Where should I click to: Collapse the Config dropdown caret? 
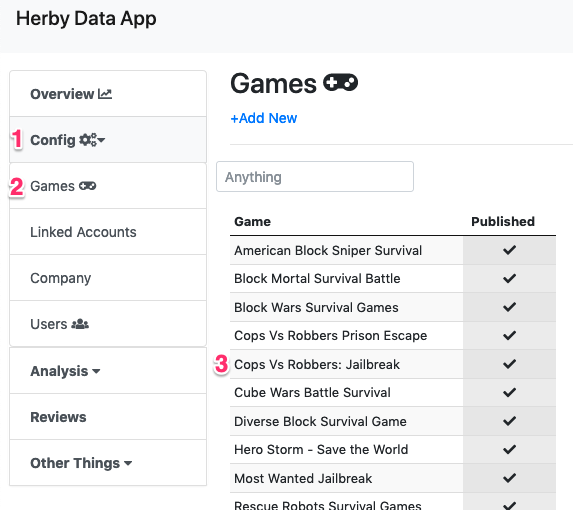(102, 140)
